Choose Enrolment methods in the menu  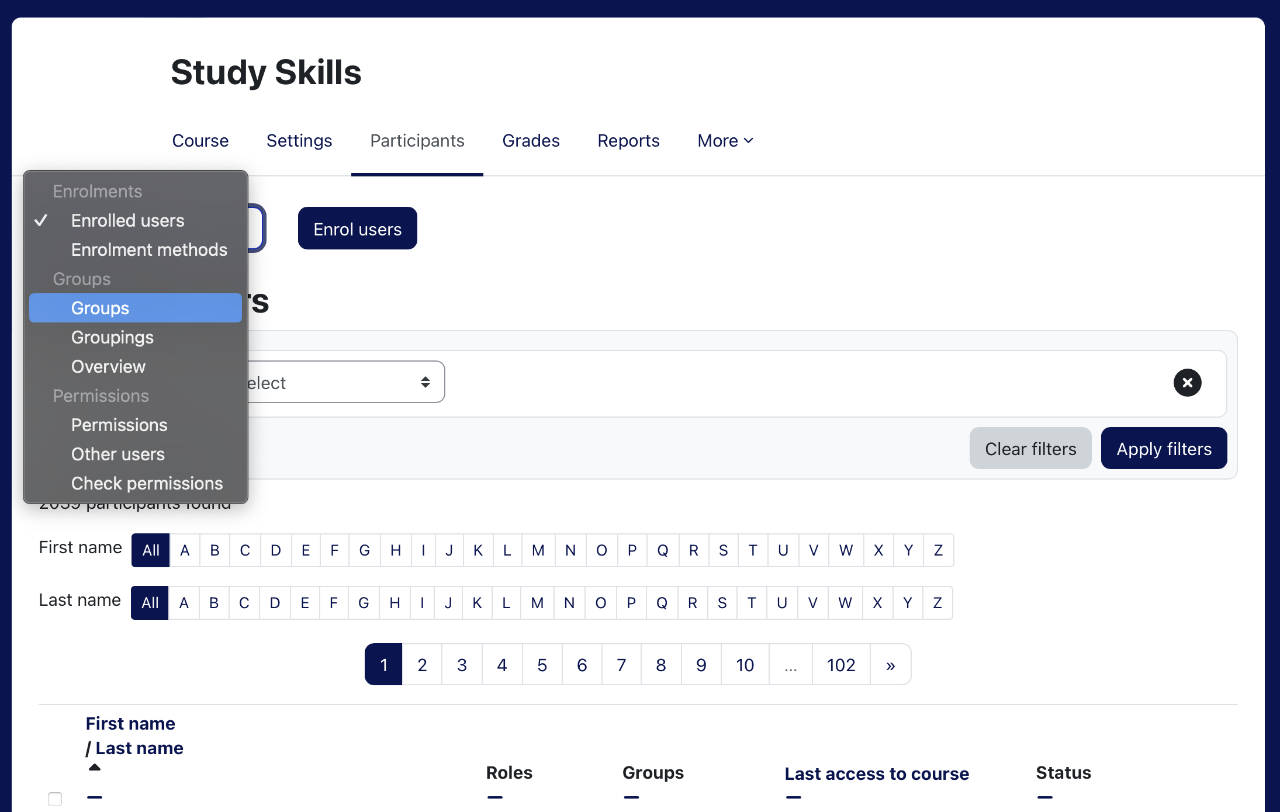[x=136, y=250]
